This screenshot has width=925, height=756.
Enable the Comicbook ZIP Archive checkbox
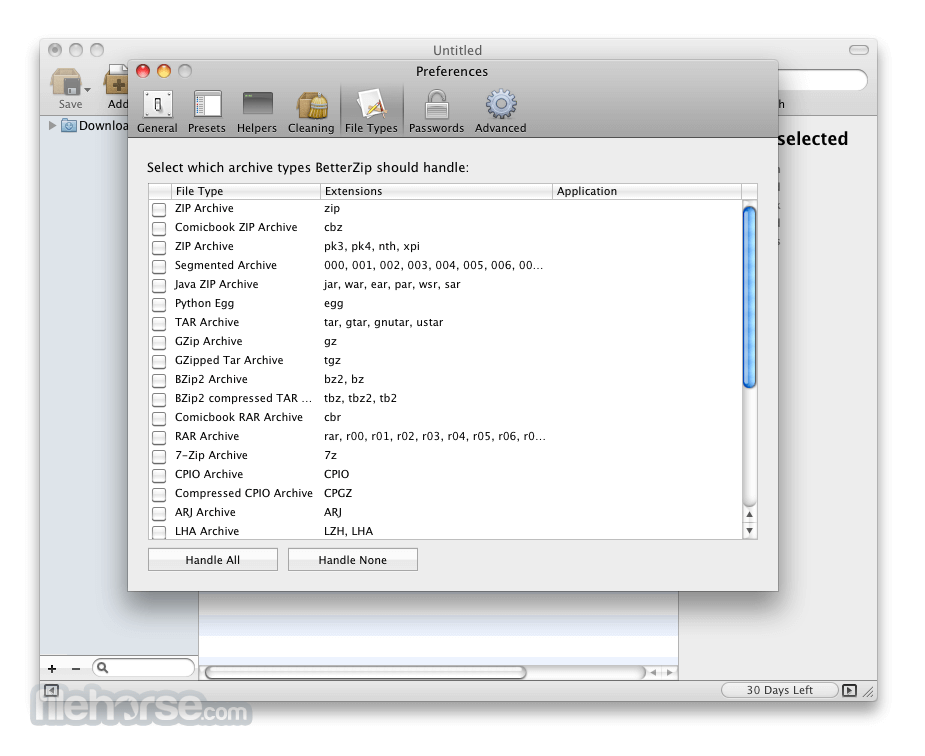[159, 228]
